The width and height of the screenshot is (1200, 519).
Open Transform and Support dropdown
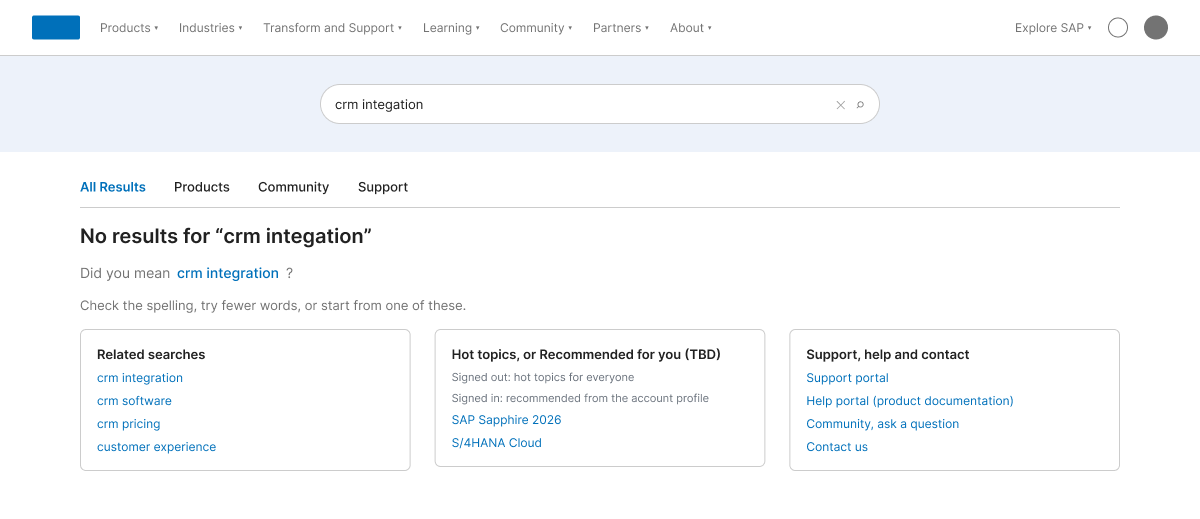[333, 28]
